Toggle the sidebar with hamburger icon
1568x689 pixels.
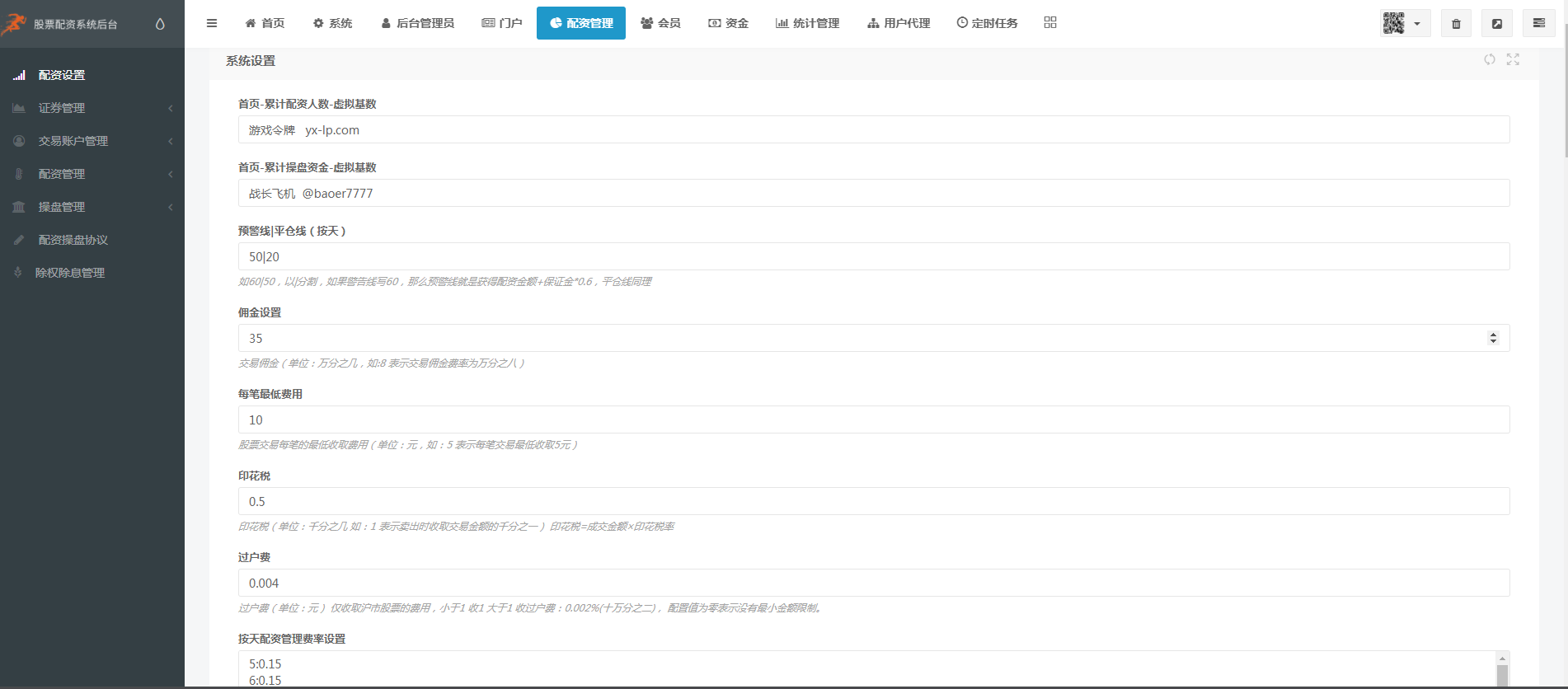click(x=212, y=23)
